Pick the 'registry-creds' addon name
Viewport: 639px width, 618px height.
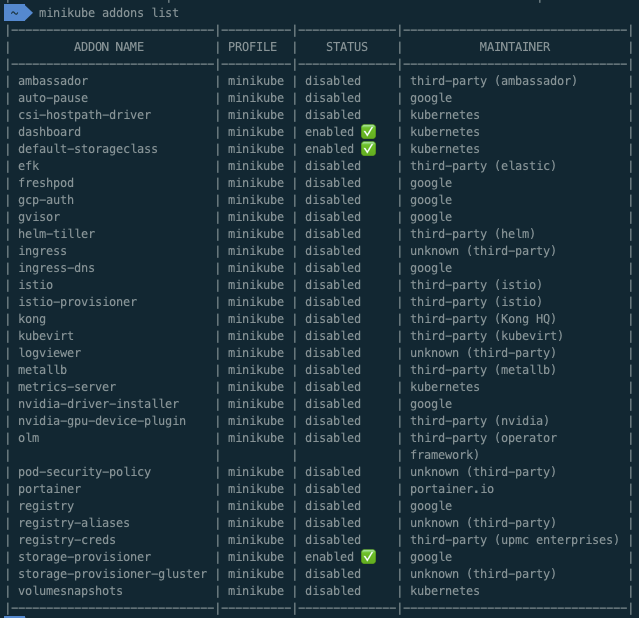click(67, 540)
